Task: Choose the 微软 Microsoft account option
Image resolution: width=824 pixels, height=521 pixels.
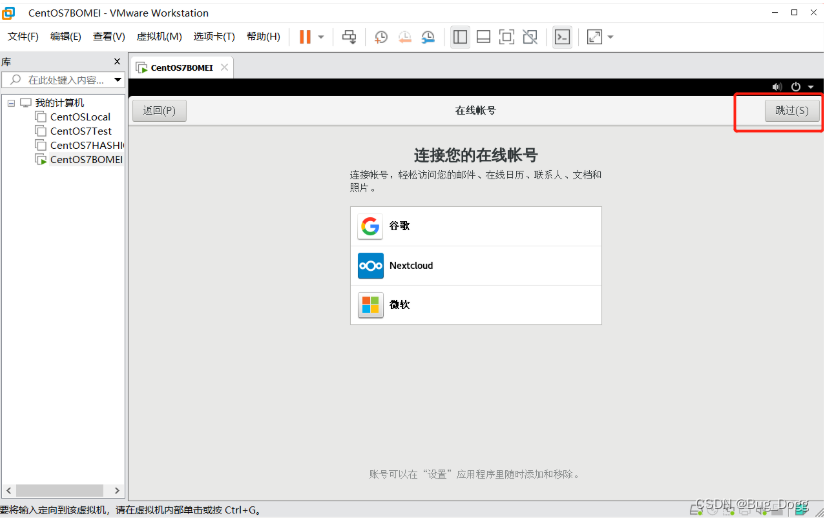Action: 476,305
